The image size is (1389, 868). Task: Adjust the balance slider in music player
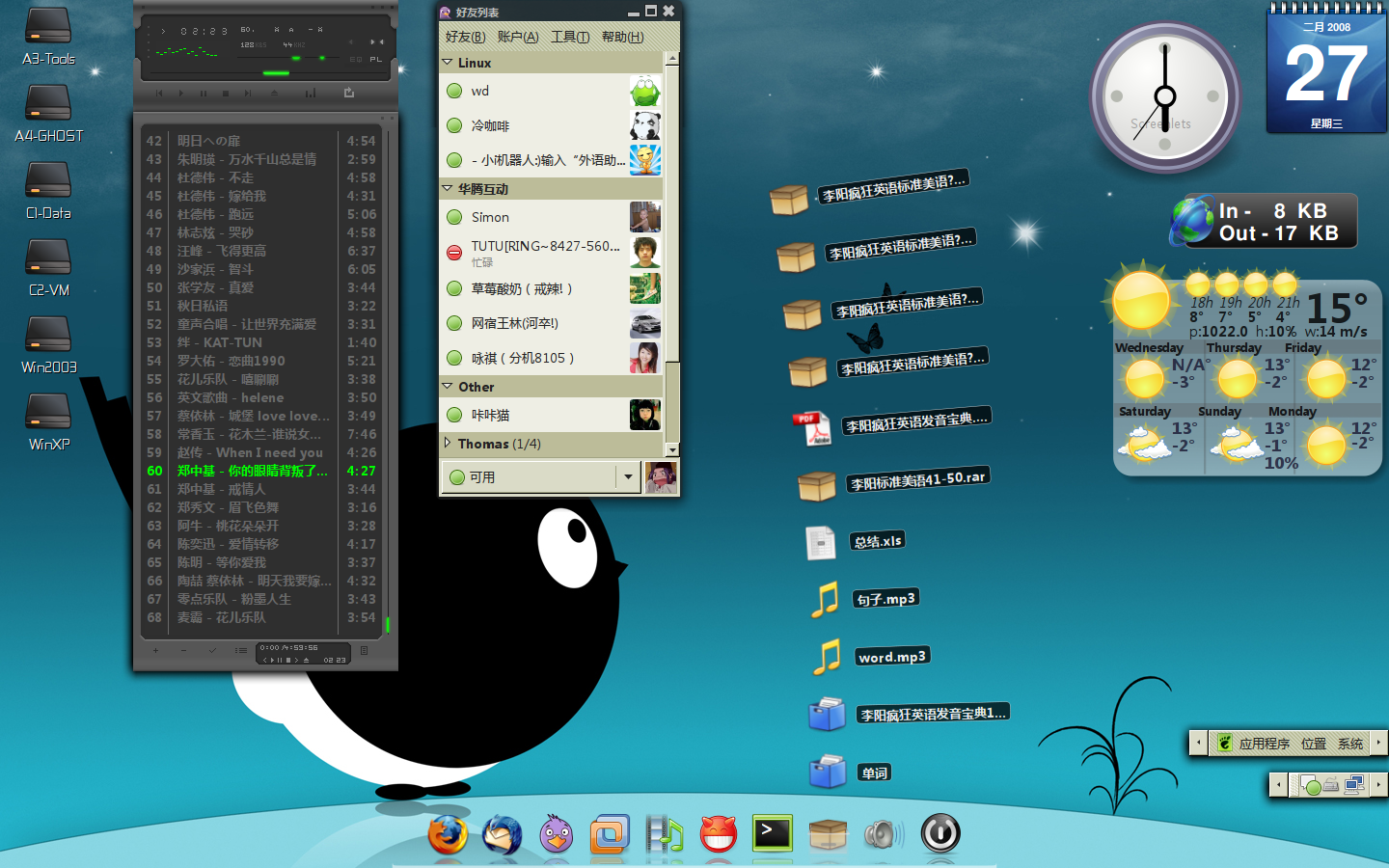(x=322, y=58)
